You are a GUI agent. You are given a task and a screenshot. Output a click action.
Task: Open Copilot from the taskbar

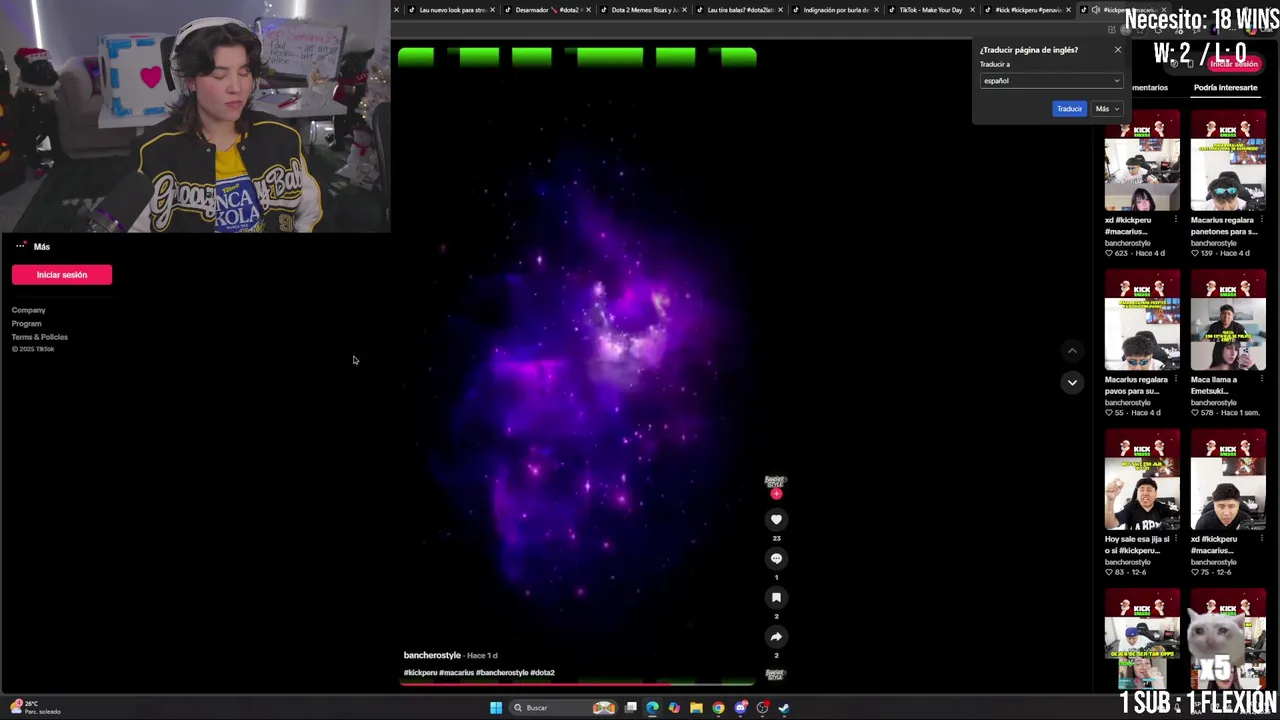(674, 708)
